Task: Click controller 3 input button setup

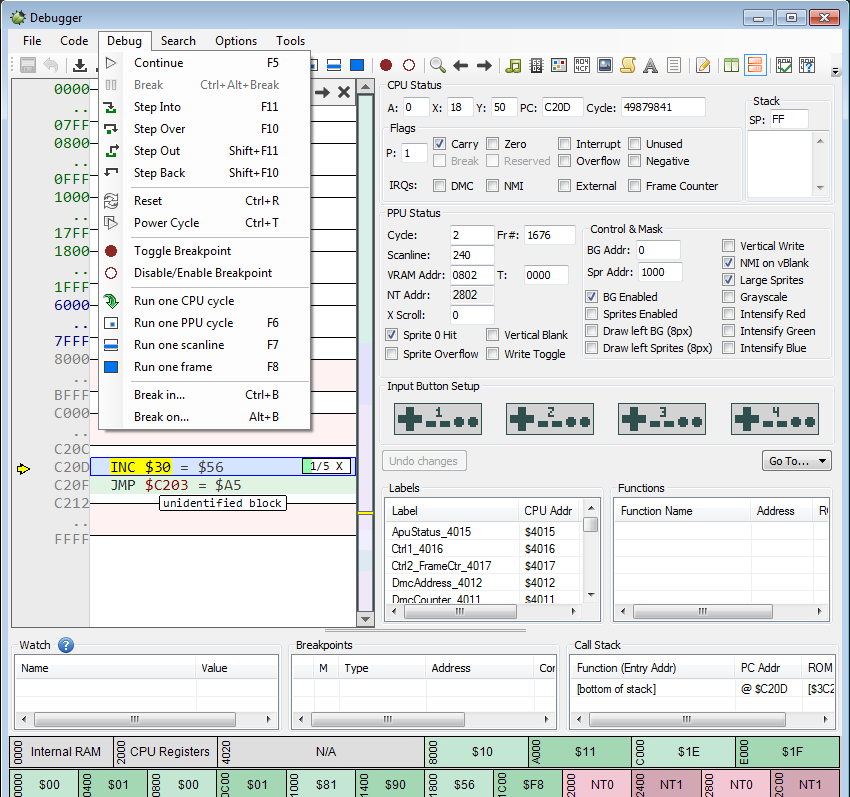Action: (662, 419)
